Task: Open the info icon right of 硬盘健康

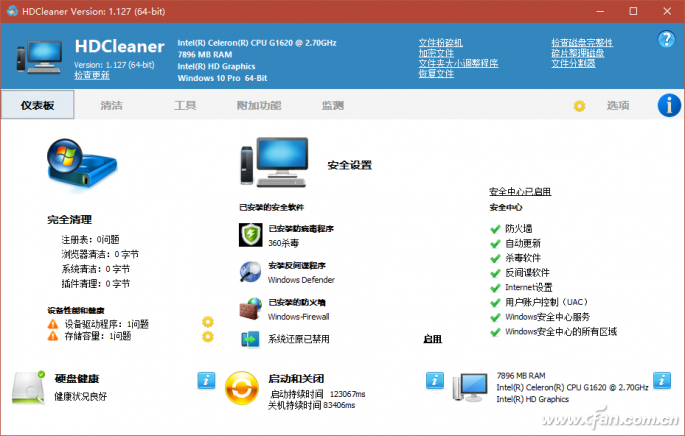Action: point(206,381)
